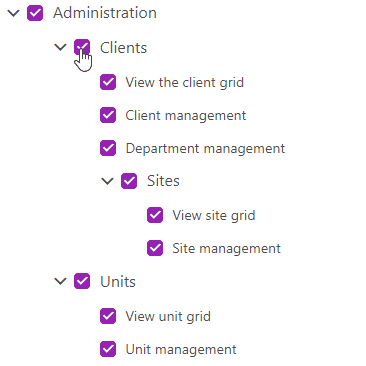Uncheck Department management permission
366x366 pixels.
[x=108, y=148]
